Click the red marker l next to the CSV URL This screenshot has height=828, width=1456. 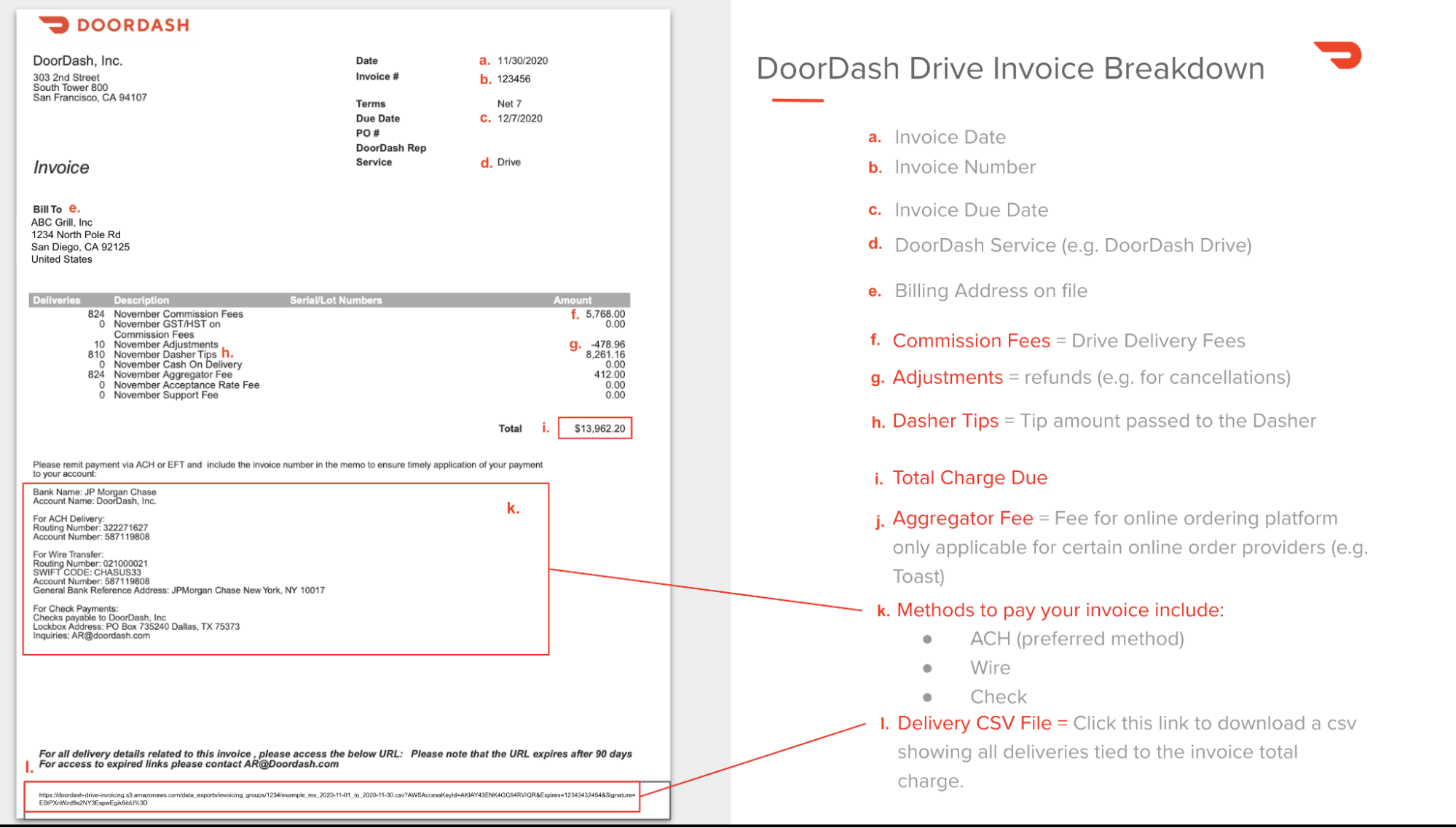[x=28, y=767]
